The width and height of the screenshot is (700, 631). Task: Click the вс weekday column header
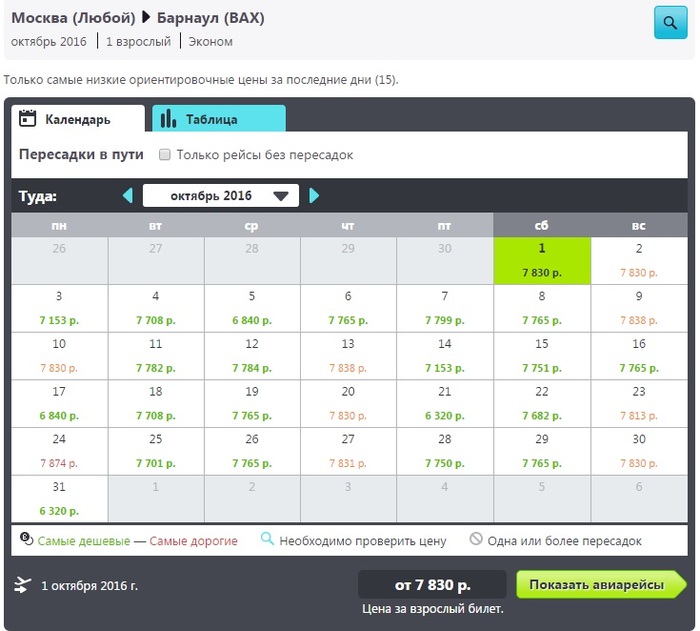coord(639,225)
